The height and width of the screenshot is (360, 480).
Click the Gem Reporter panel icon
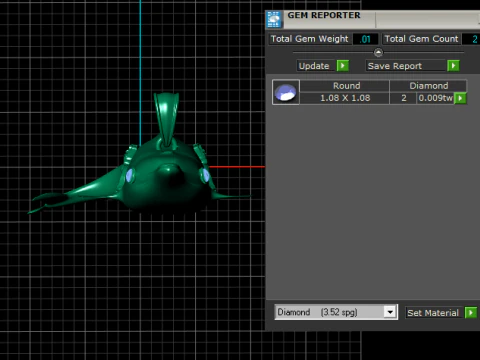(274, 19)
